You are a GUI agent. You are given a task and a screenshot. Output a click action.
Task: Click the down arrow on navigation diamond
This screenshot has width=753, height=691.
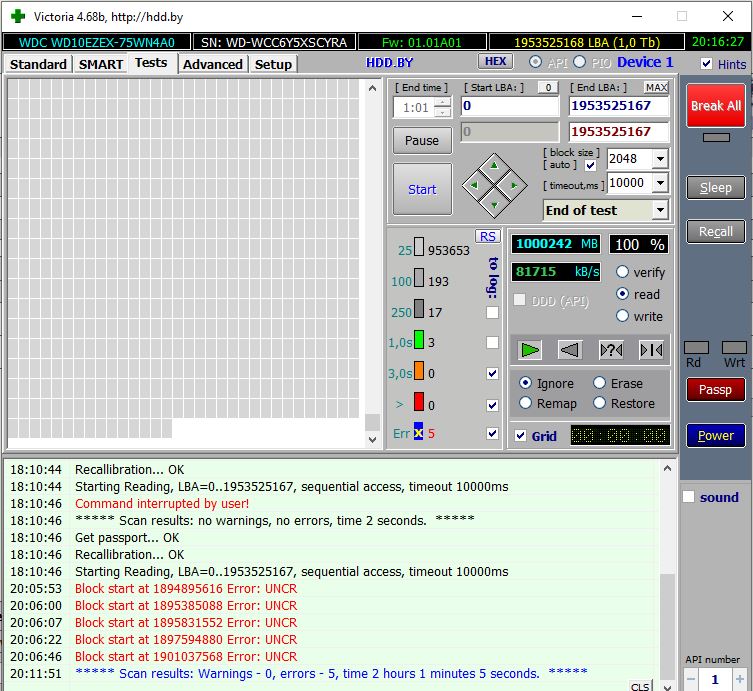pos(494,205)
